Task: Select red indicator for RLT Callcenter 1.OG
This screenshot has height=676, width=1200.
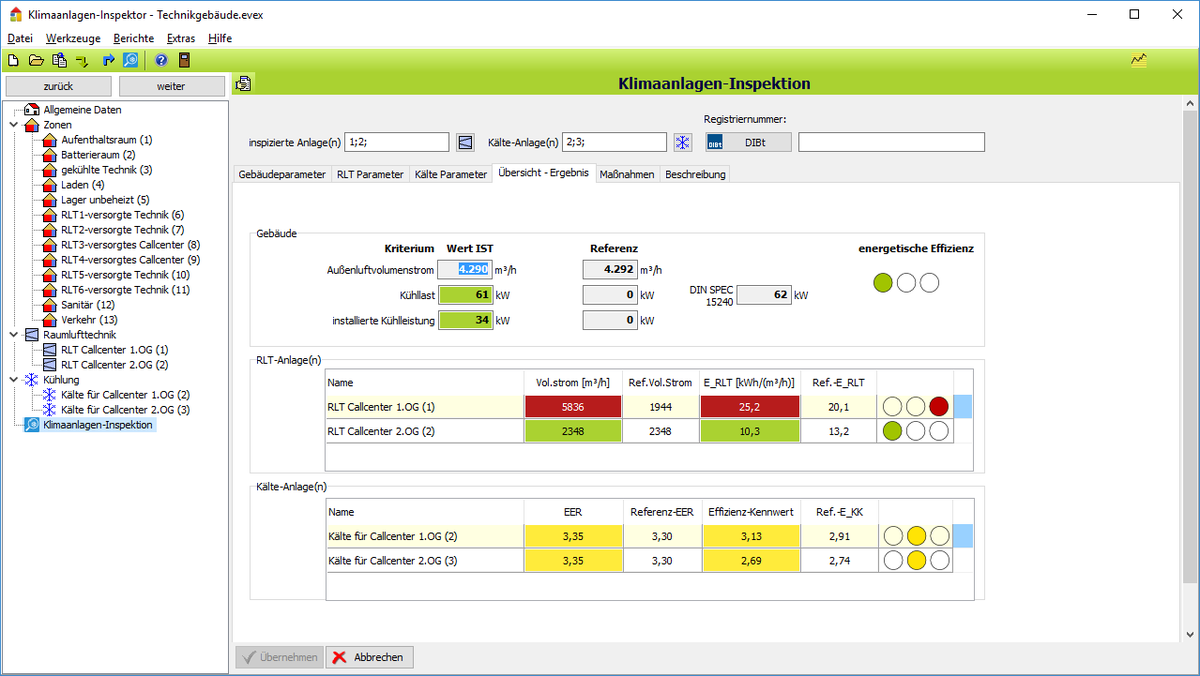Action: pos(938,407)
